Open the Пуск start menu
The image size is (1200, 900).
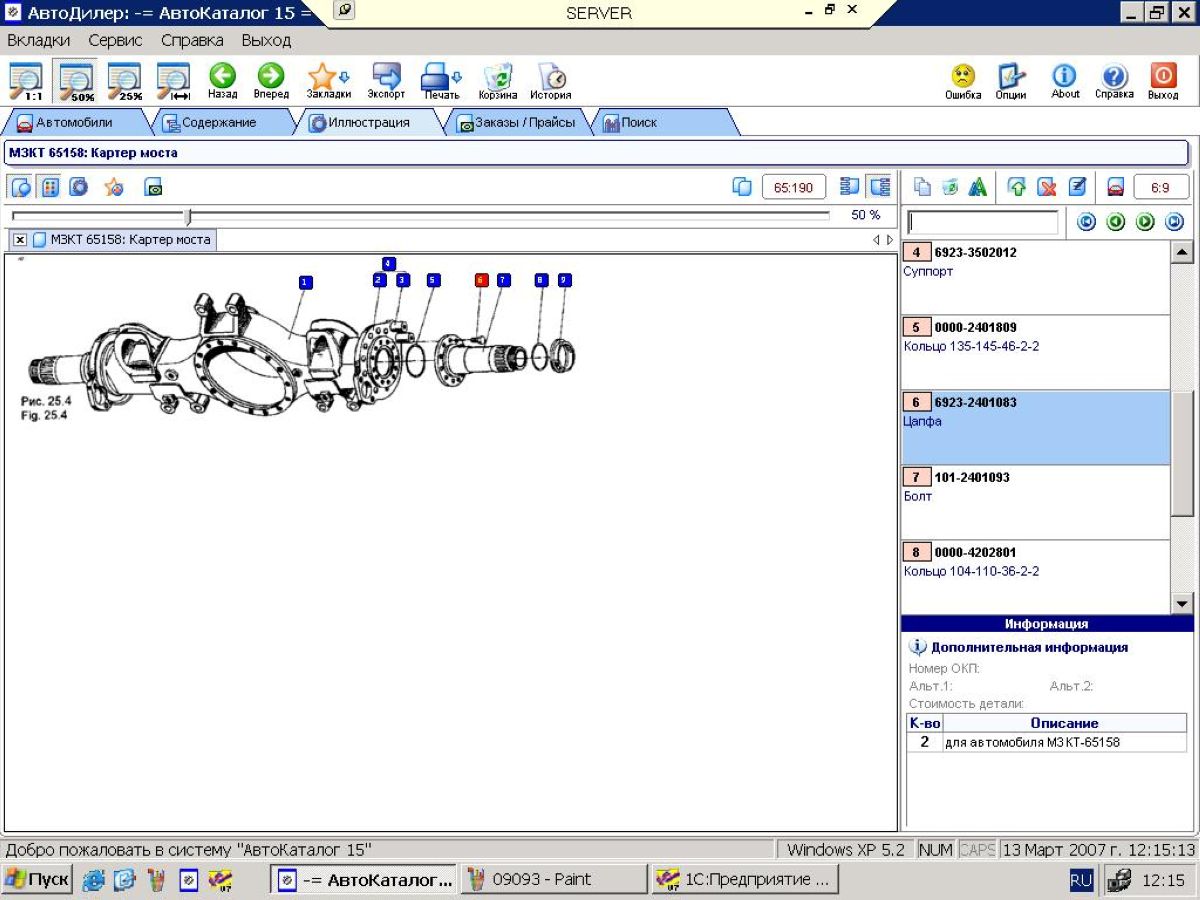click(x=37, y=880)
